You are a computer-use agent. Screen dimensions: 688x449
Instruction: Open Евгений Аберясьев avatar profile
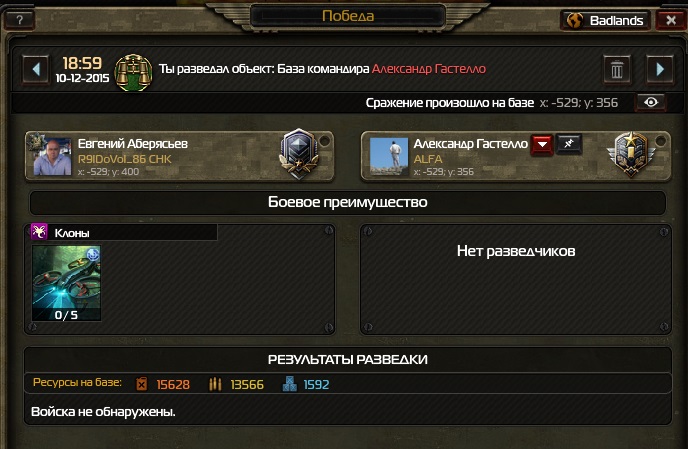point(52,156)
